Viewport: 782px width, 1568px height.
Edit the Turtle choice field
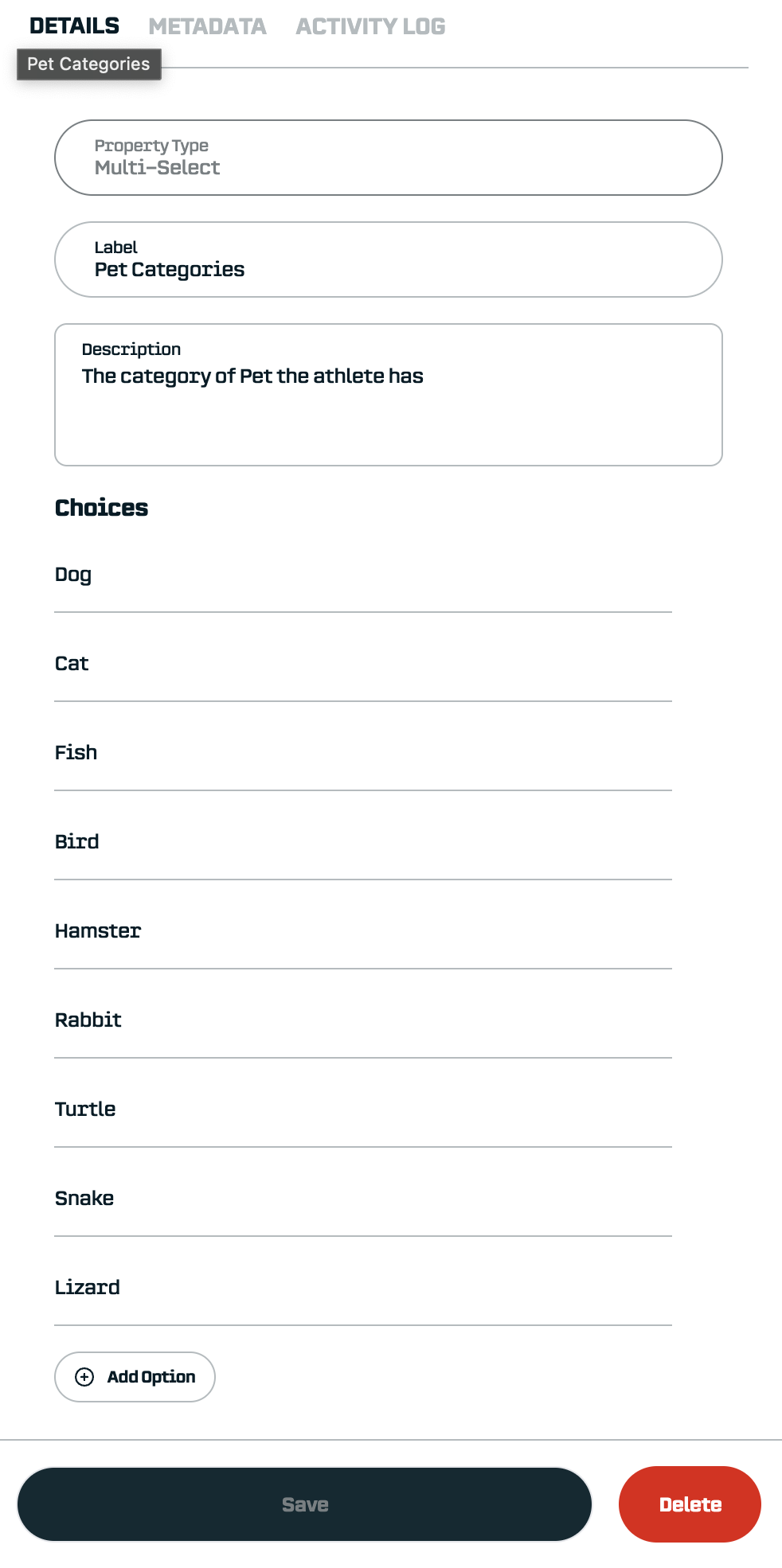point(362,1110)
